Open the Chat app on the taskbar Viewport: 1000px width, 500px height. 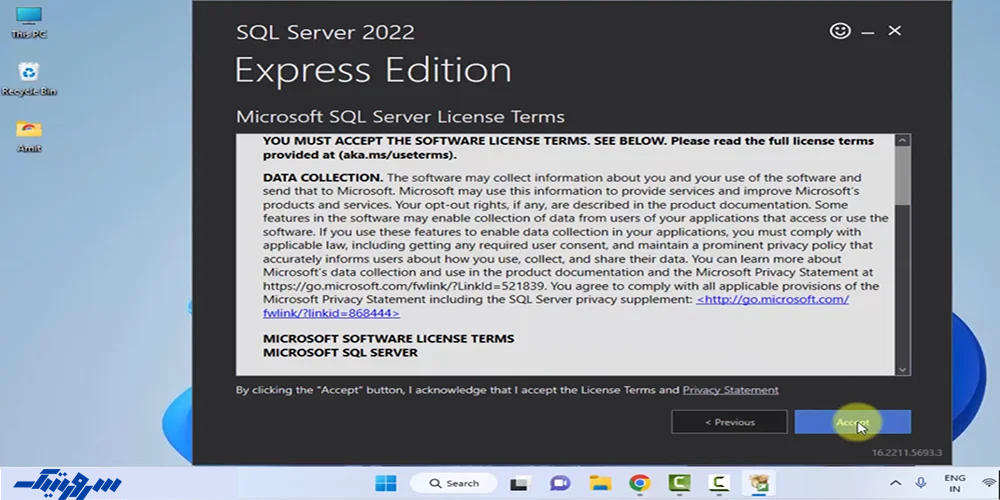(x=560, y=483)
